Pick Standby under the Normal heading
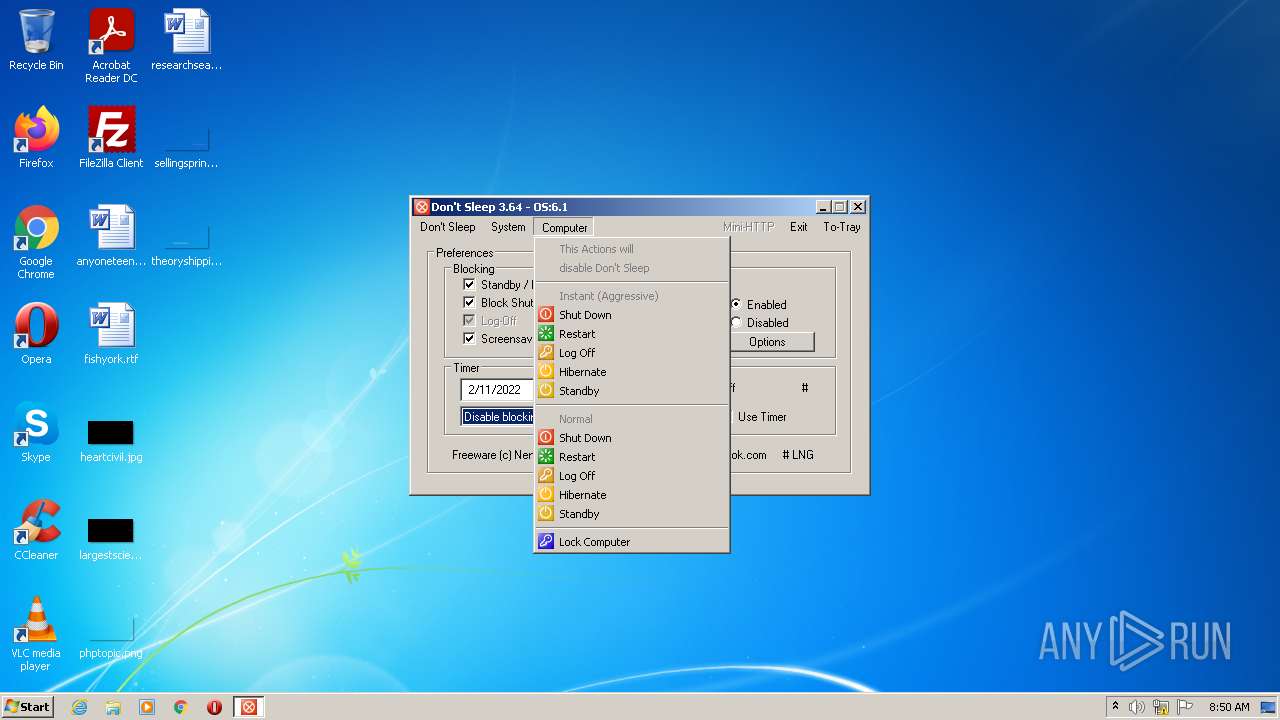Image resolution: width=1280 pixels, height=720 pixels. click(631, 514)
